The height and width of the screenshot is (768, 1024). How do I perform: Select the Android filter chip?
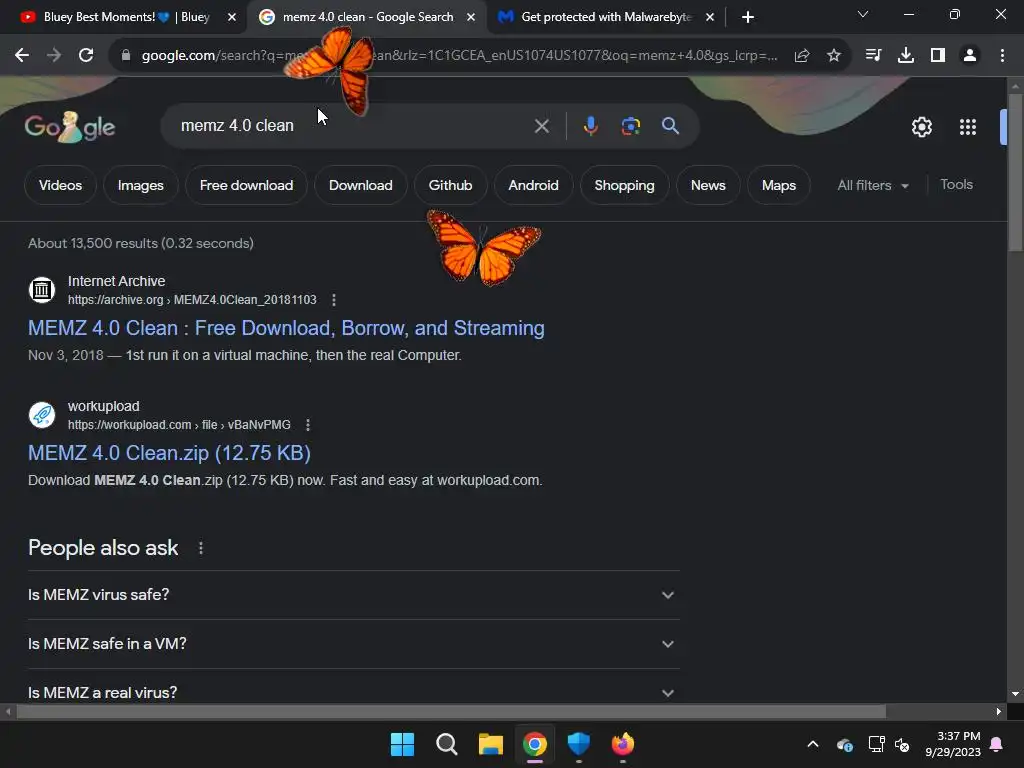point(534,185)
